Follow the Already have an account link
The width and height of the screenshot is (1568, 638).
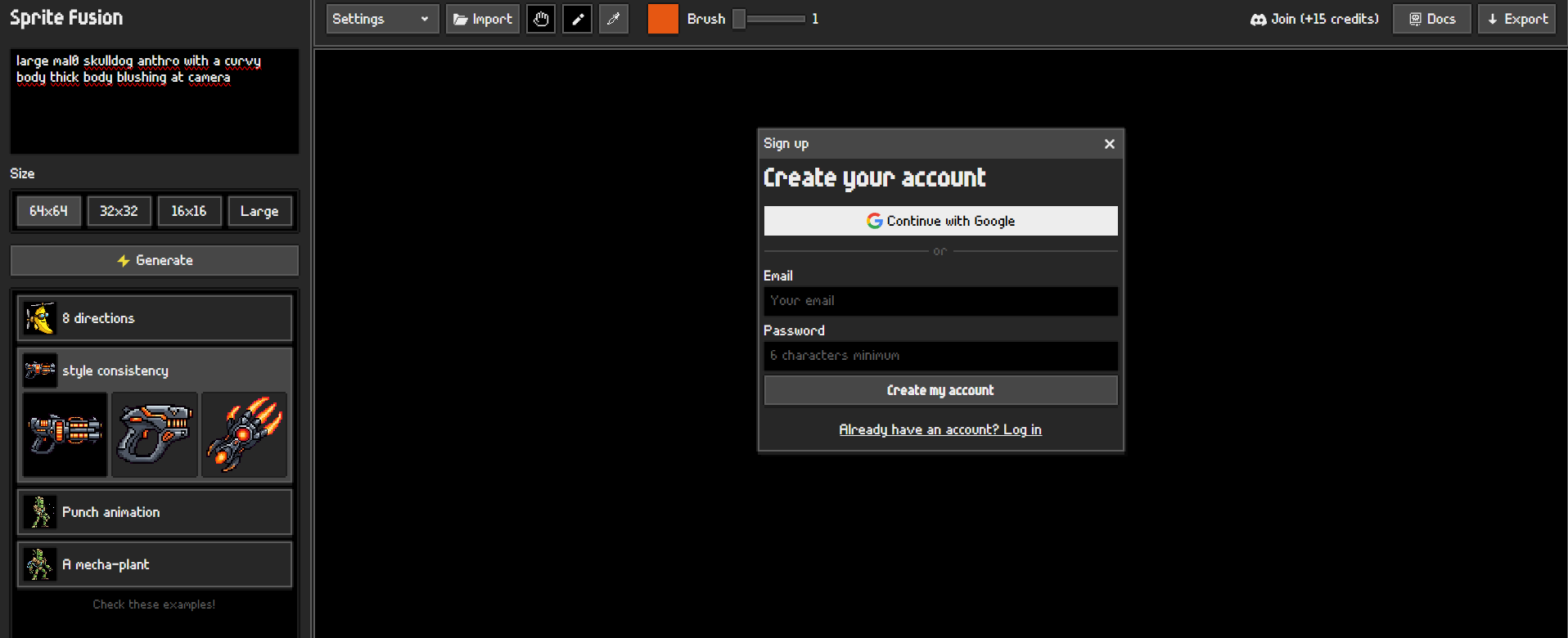tap(940, 429)
